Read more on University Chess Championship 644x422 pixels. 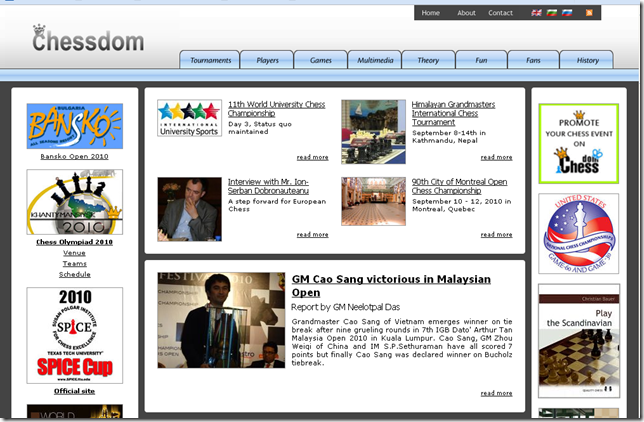(x=313, y=157)
